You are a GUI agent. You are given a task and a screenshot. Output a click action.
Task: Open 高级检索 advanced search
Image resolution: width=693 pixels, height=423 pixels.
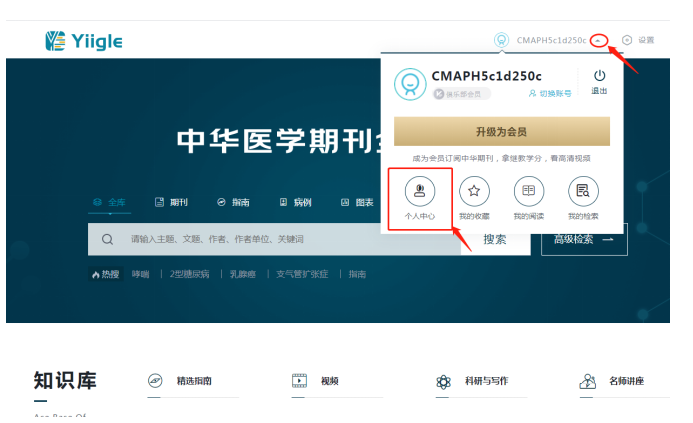coord(584,239)
